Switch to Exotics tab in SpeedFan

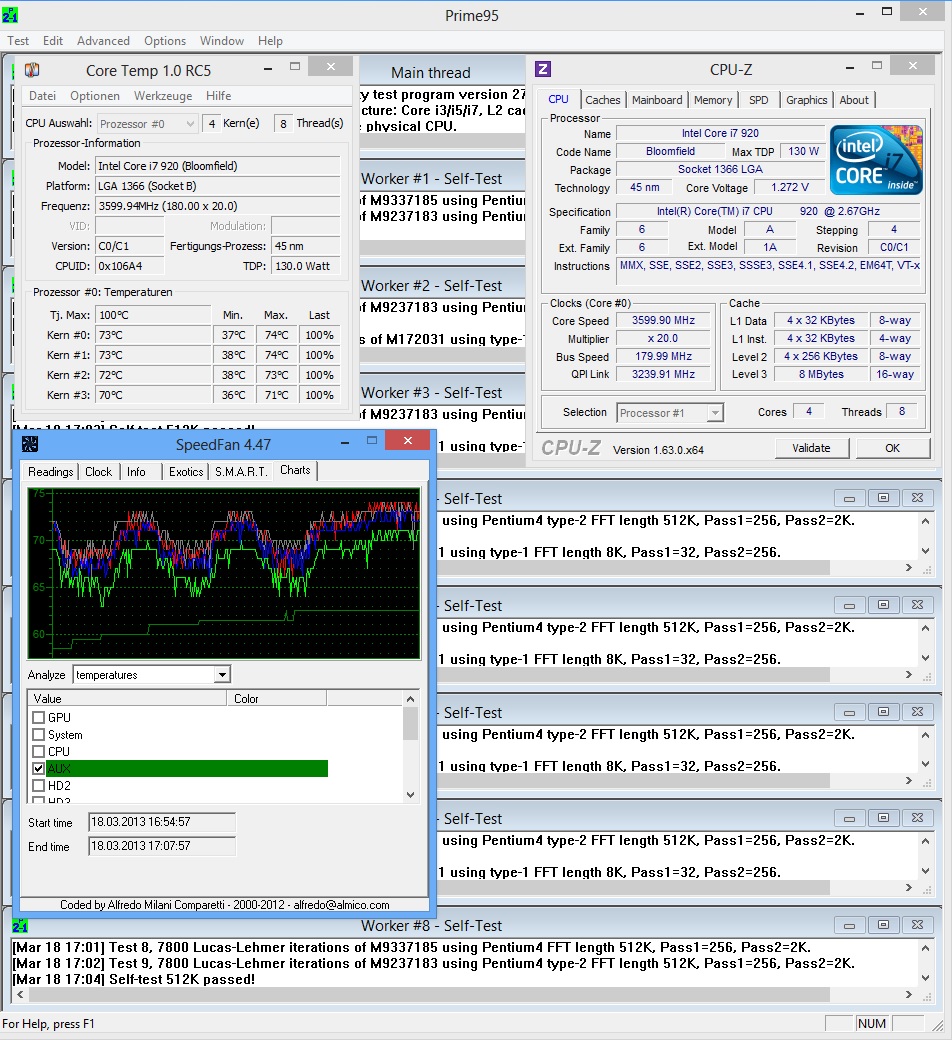click(186, 471)
